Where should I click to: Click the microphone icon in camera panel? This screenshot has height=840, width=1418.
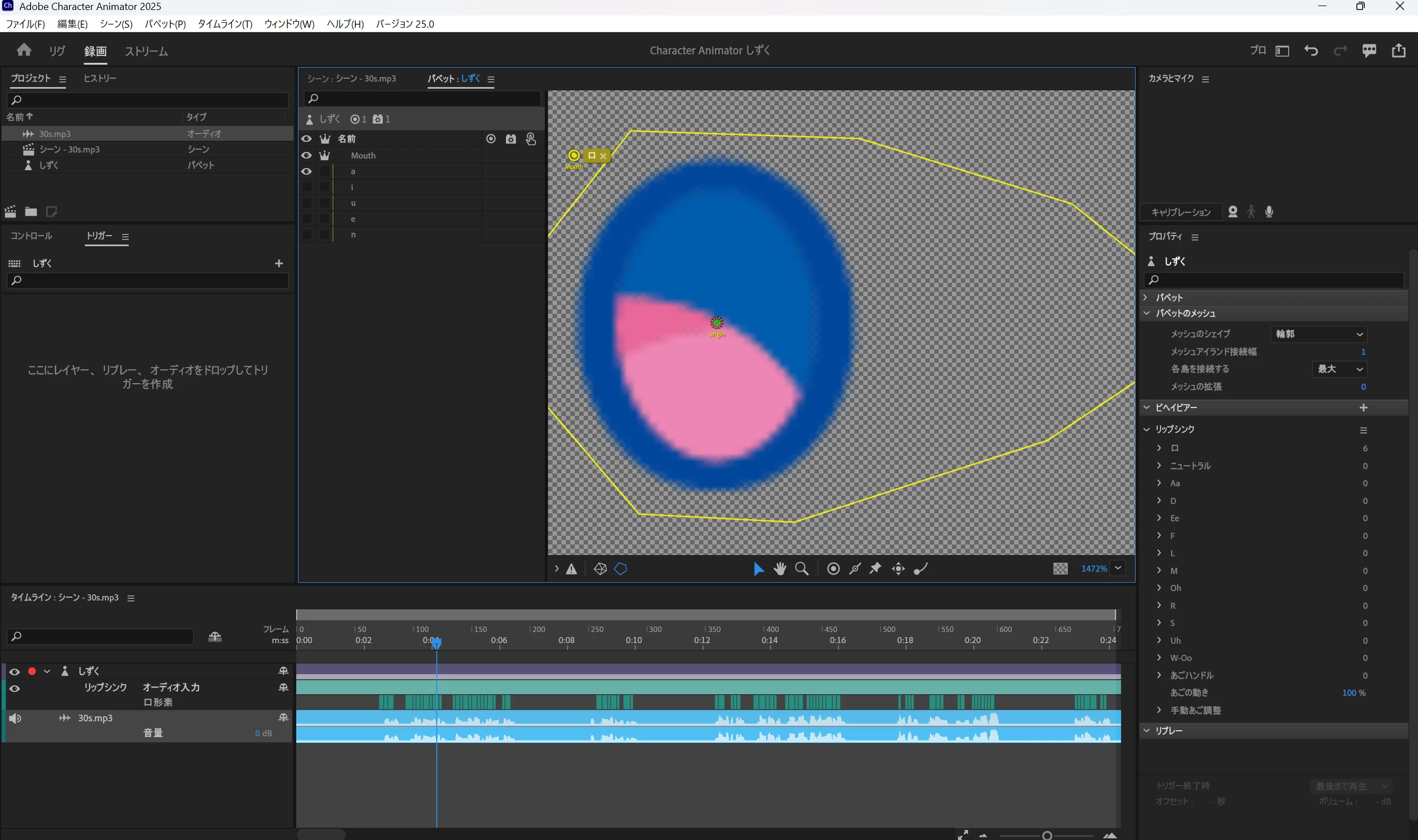(x=1269, y=212)
